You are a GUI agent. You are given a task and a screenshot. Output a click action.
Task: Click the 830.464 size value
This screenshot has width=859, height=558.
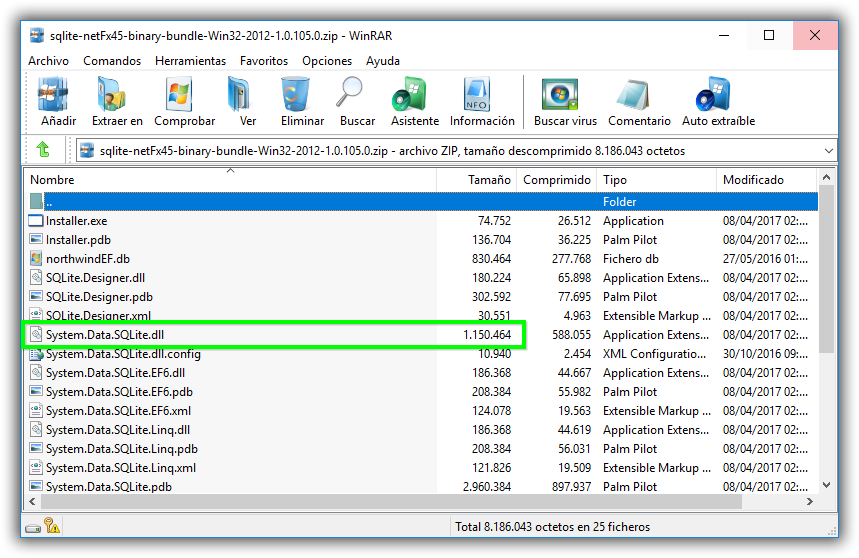point(491,258)
